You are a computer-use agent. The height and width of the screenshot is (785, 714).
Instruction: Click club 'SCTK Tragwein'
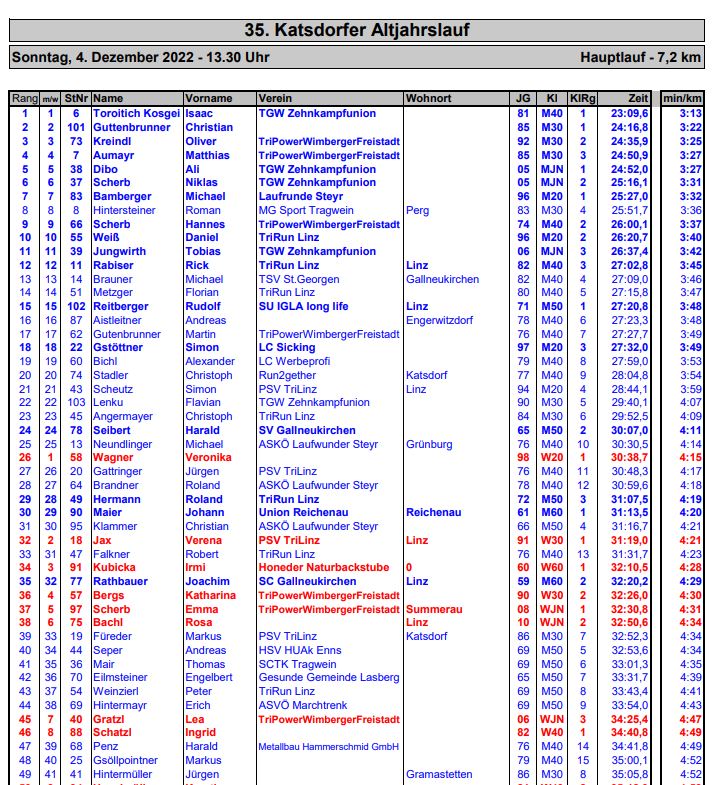pyautogui.click(x=297, y=665)
